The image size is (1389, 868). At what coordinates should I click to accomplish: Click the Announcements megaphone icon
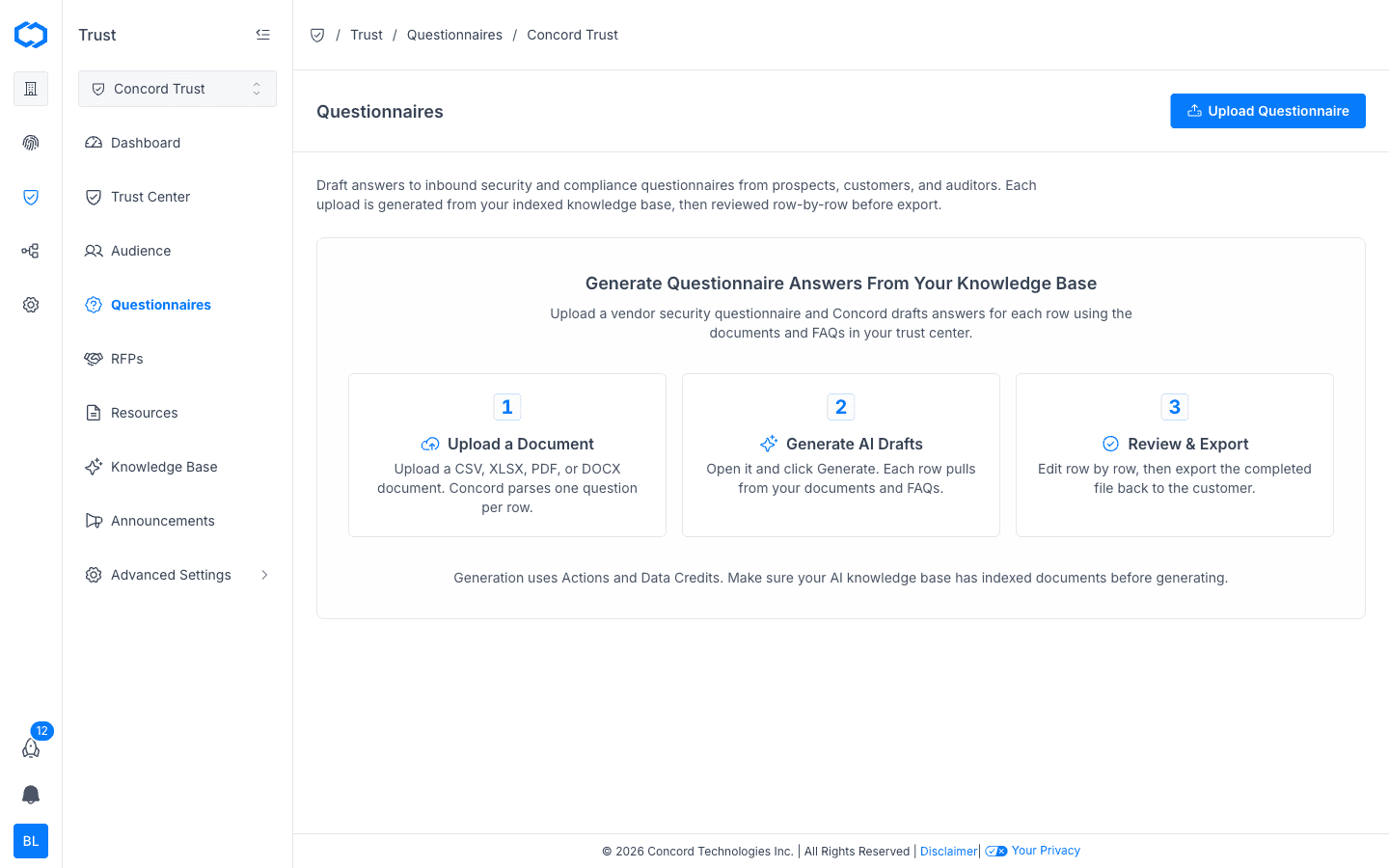[94, 521]
